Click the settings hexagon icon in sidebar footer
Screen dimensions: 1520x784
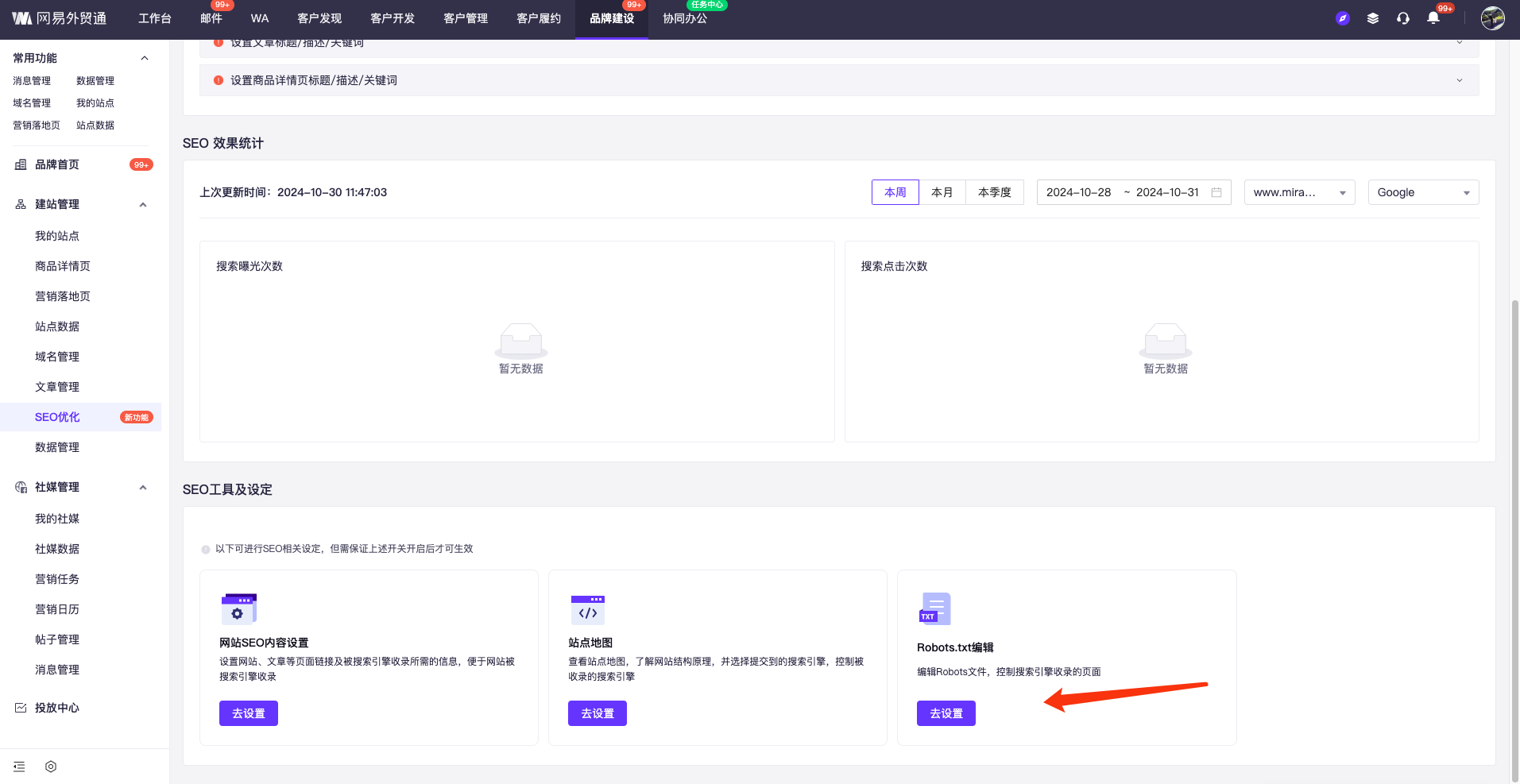click(51, 767)
